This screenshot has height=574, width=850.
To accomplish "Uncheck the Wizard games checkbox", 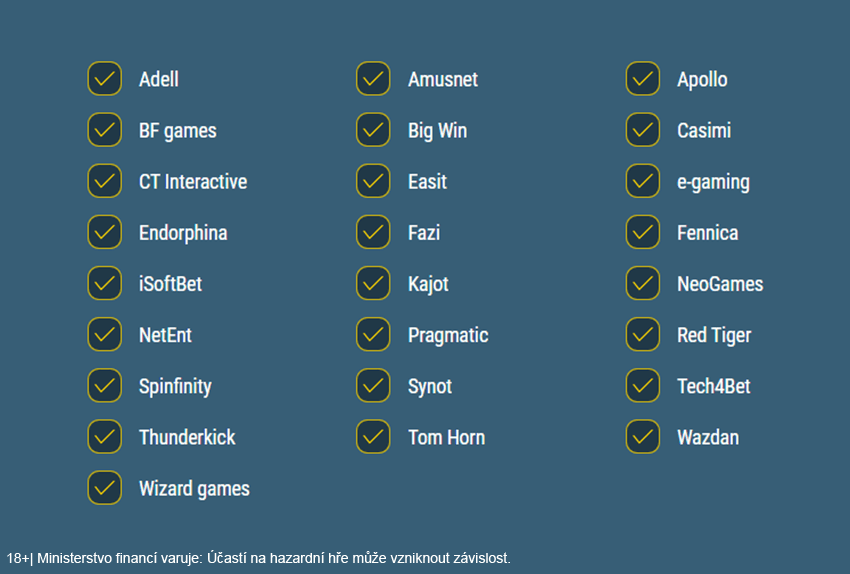I will (104, 487).
